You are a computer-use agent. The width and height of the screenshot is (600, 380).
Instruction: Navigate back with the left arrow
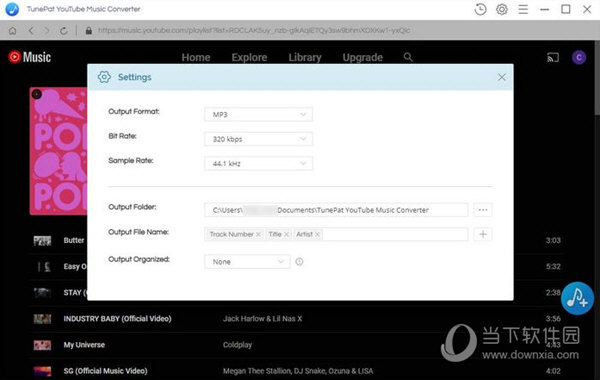coord(31,31)
